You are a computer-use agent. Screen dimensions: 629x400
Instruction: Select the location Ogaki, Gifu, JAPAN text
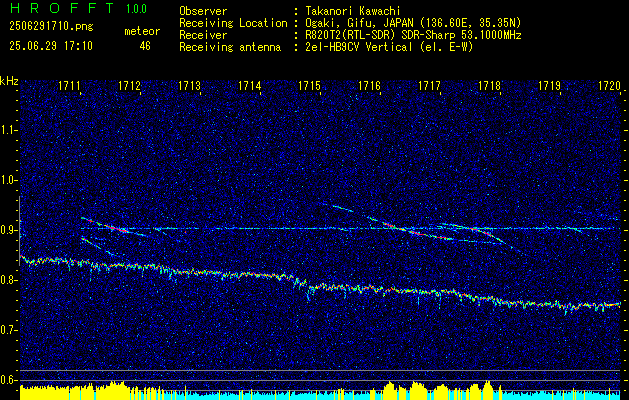click(360, 23)
